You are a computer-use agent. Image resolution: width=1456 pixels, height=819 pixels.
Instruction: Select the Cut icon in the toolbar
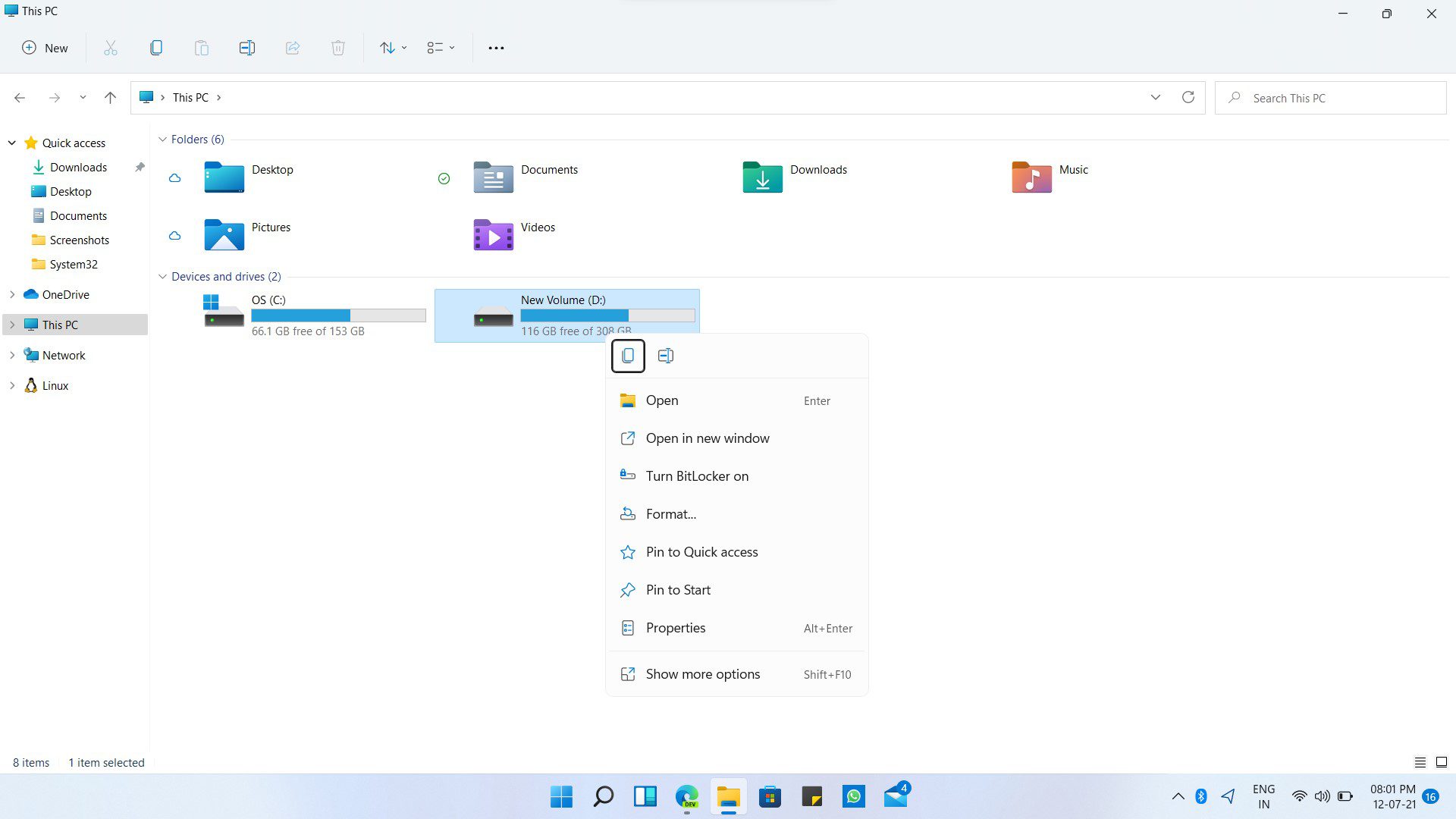point(111,48)
